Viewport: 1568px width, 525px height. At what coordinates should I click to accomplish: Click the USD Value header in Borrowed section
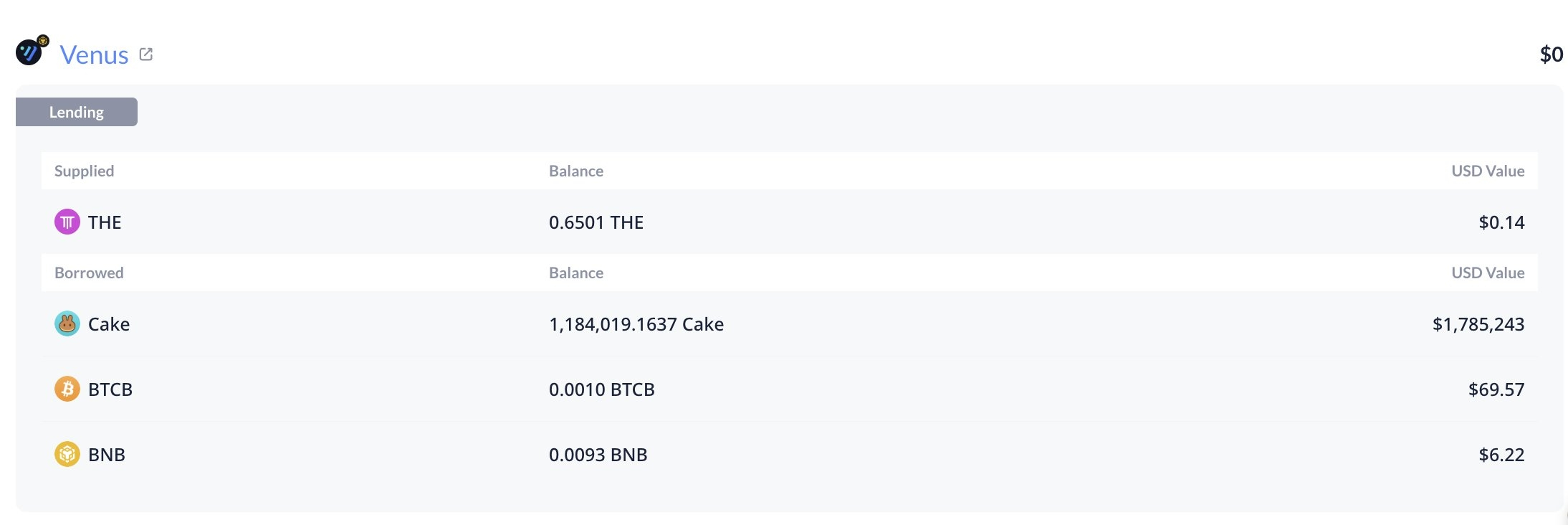[x=1488, y=273]
